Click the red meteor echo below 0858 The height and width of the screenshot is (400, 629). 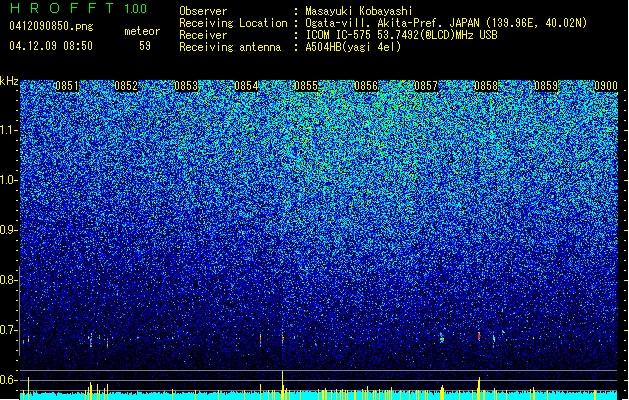[479, 336]
